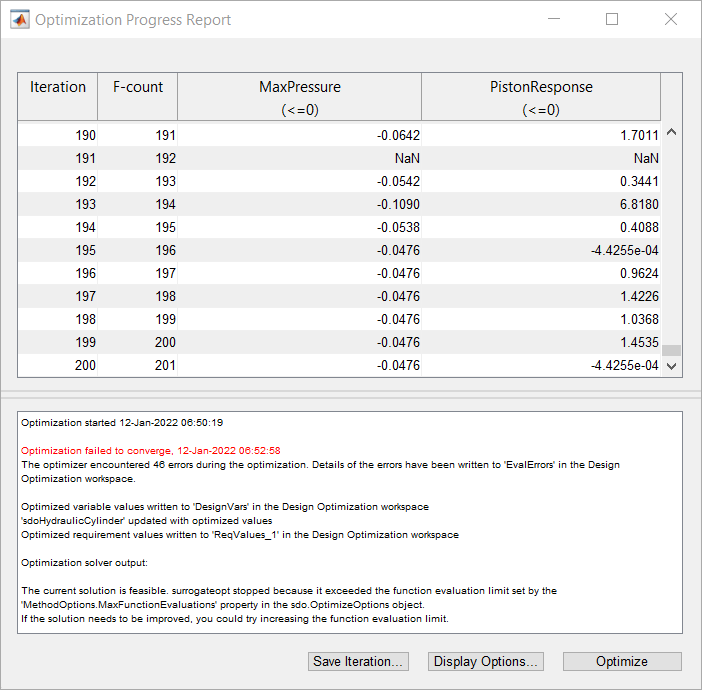The width and height of the screenshot is (702, 690).
Task: Minimize the Optimization Progress Report window
Action: click(554, 19)
